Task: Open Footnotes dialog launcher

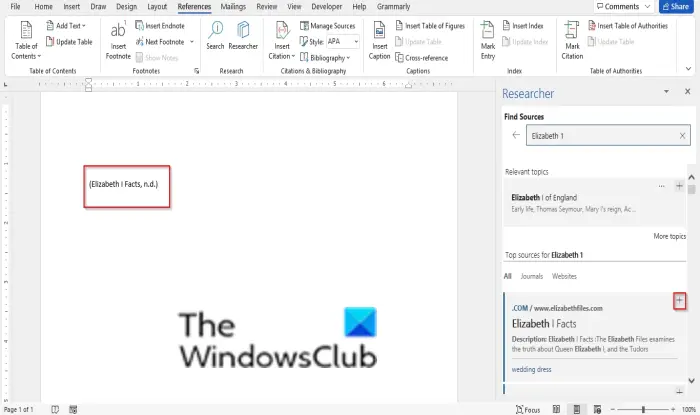Action: click(x=196, y=71)
